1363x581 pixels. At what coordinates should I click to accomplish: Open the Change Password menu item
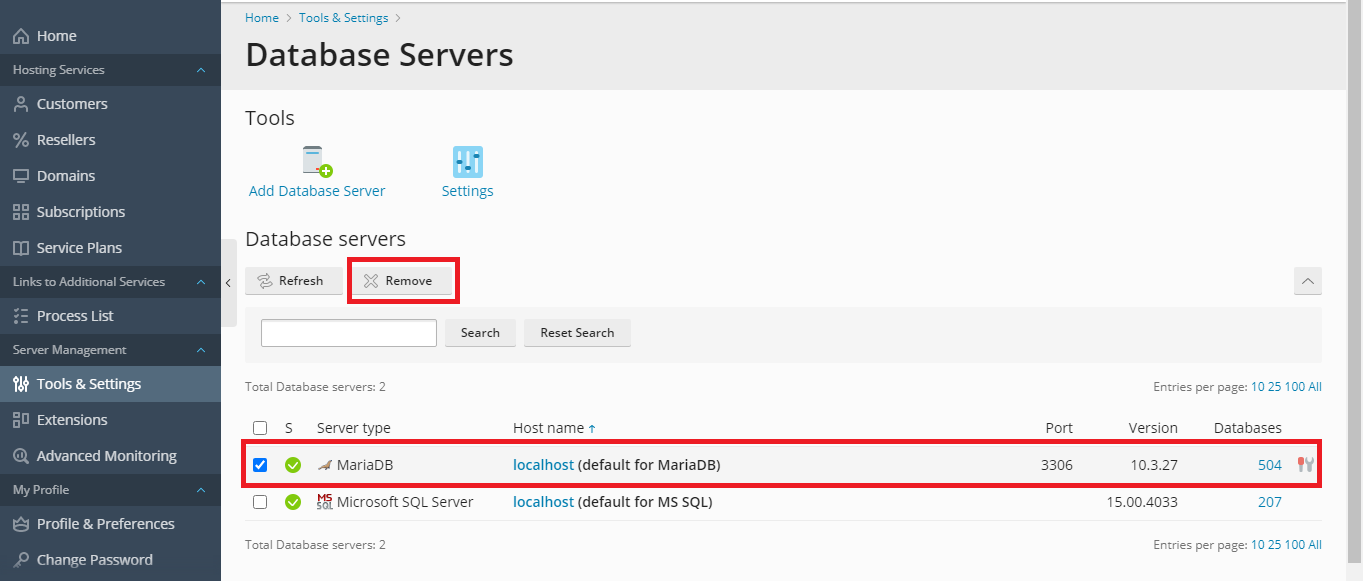[x=110, y=560]
